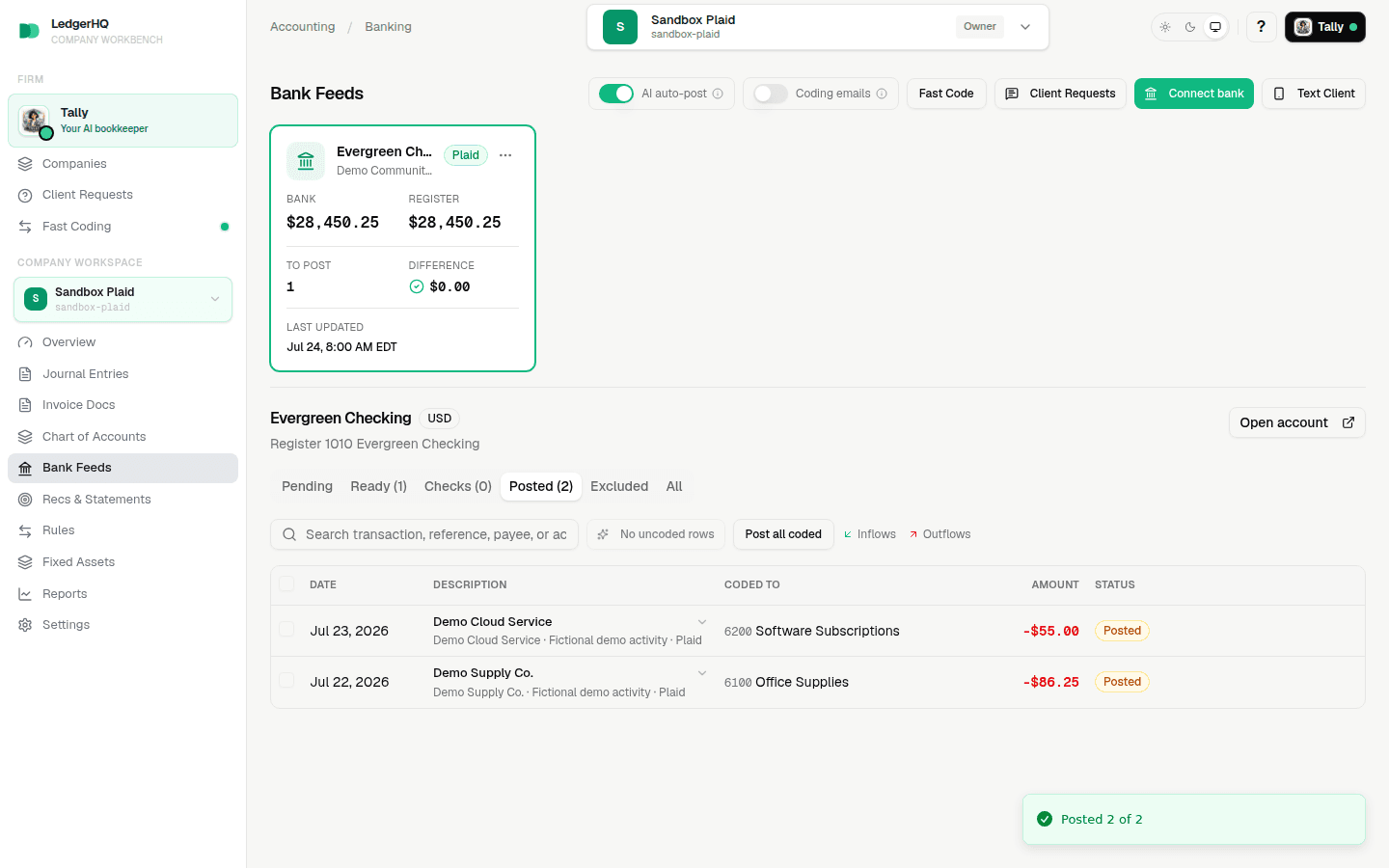Click Open account button
The image size is (1389, 868).
click(1296, 422)
